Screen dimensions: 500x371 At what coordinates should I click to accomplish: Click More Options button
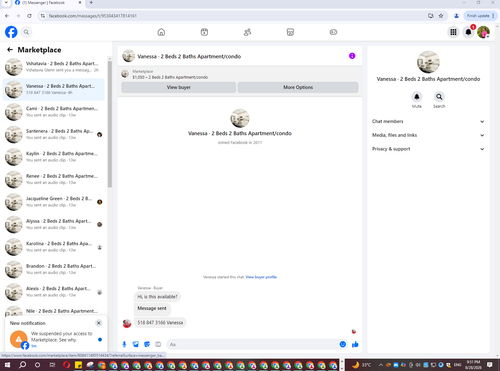(298, 87)
